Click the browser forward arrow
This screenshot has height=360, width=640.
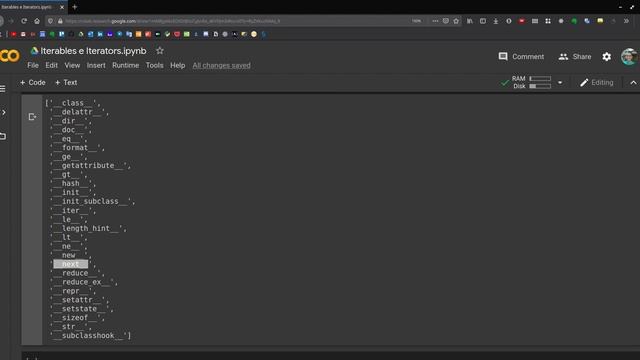pos(11,21)
